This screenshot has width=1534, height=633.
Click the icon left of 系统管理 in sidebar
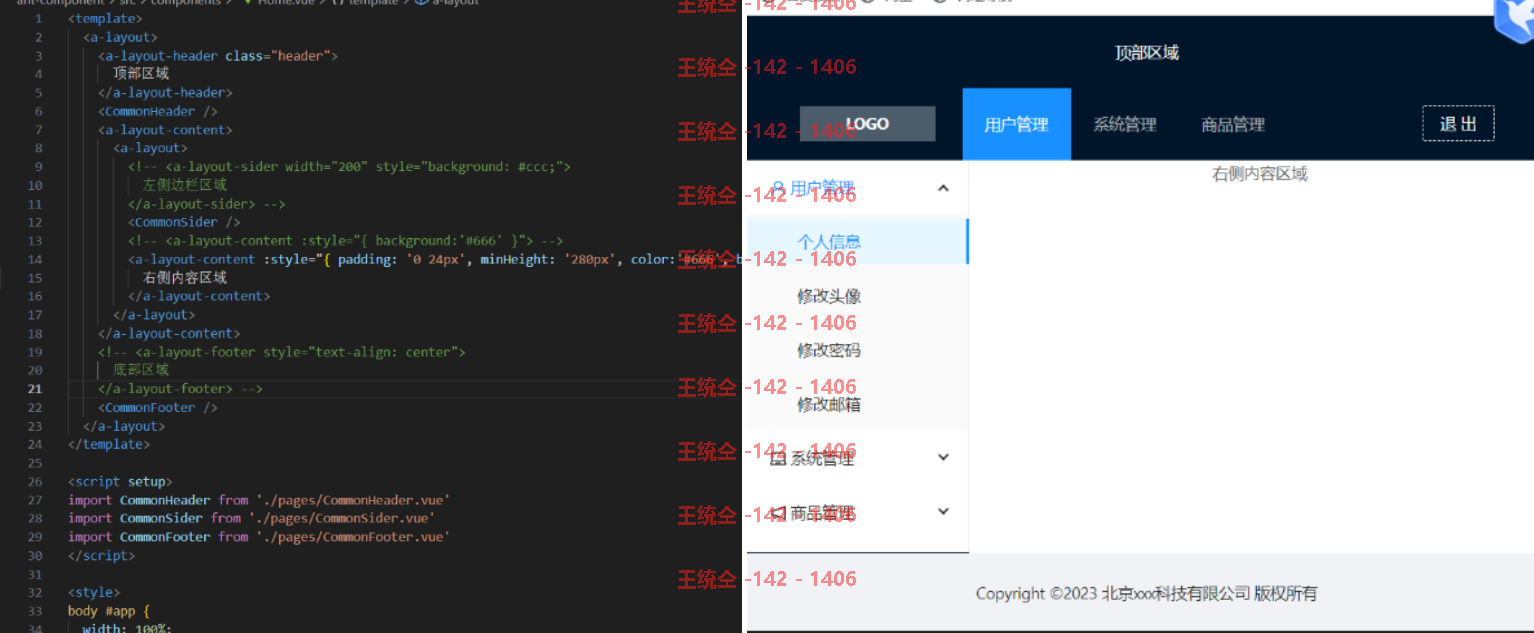pos(778,458)
